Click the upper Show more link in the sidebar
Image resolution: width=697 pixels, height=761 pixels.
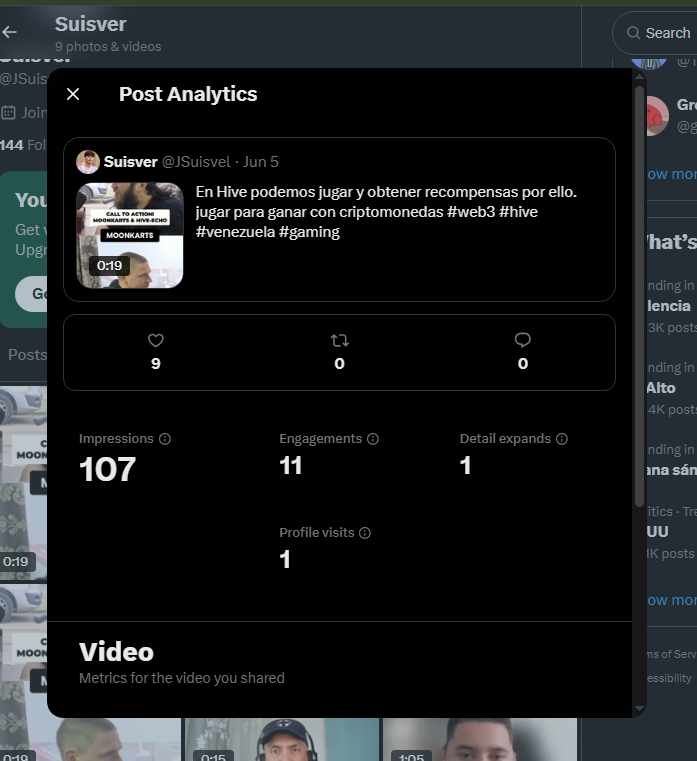672,174
